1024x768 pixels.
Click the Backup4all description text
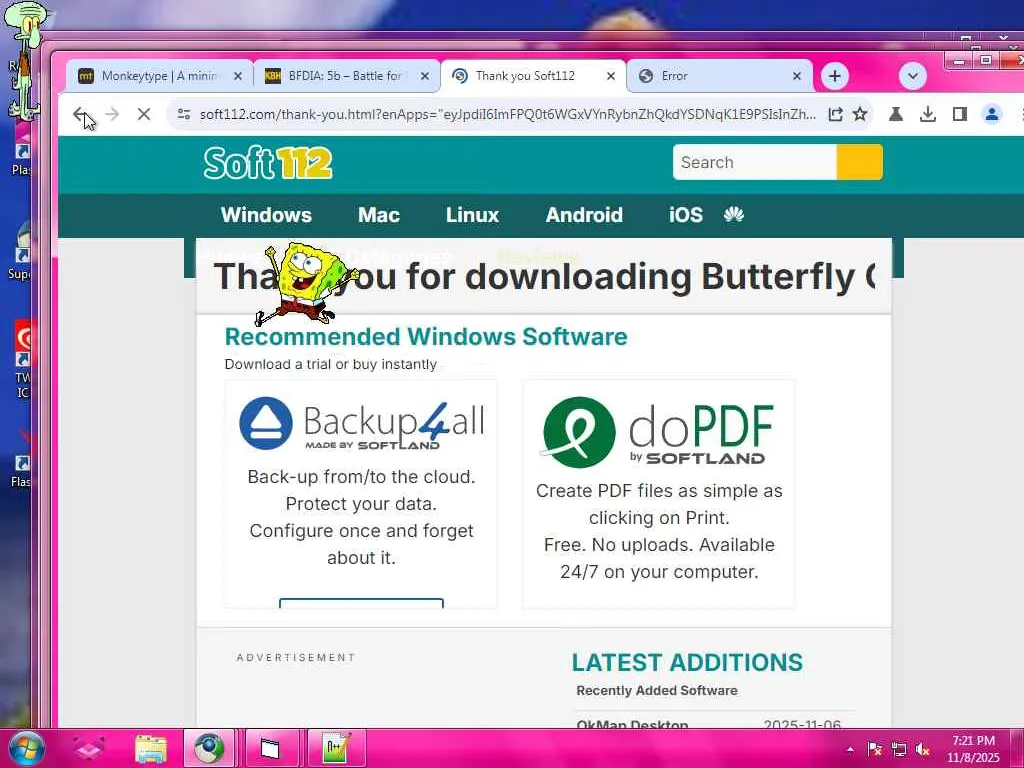[361, 517]
